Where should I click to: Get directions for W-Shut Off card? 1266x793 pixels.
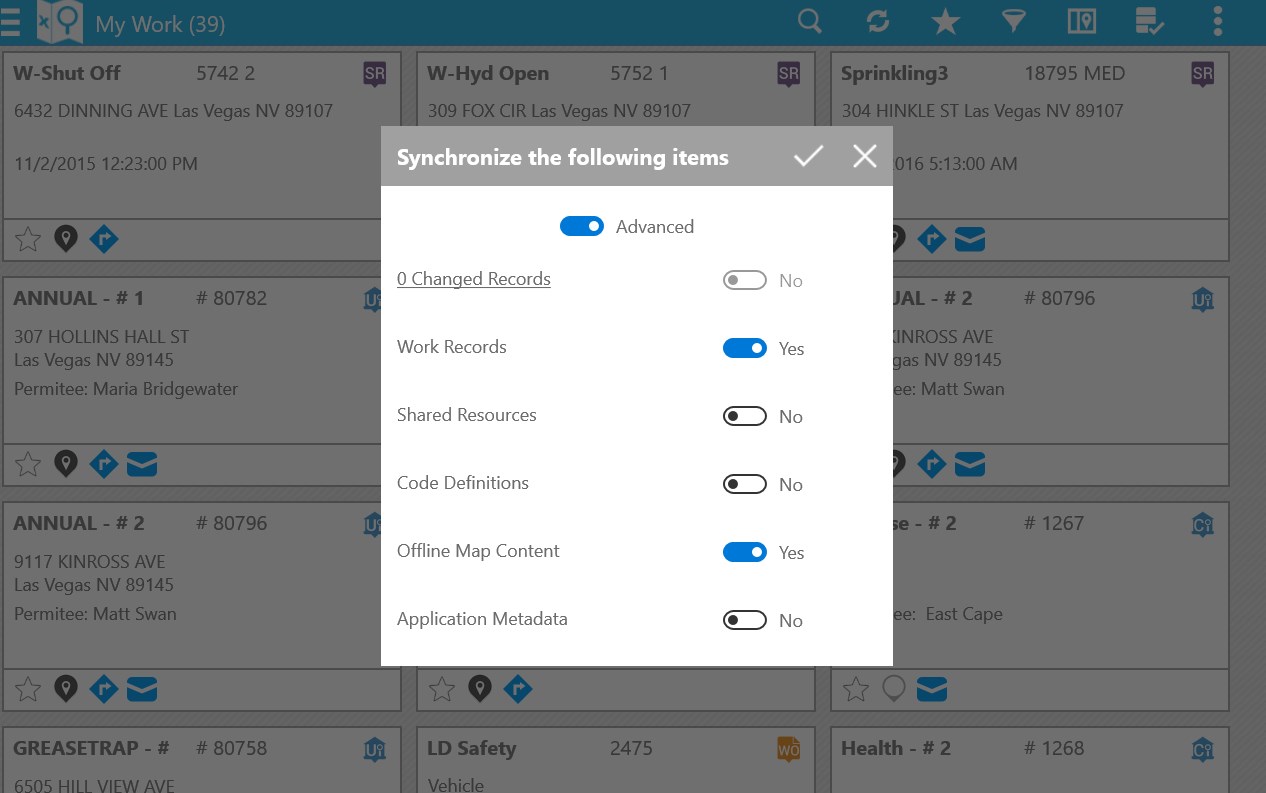tap(104, 239)
